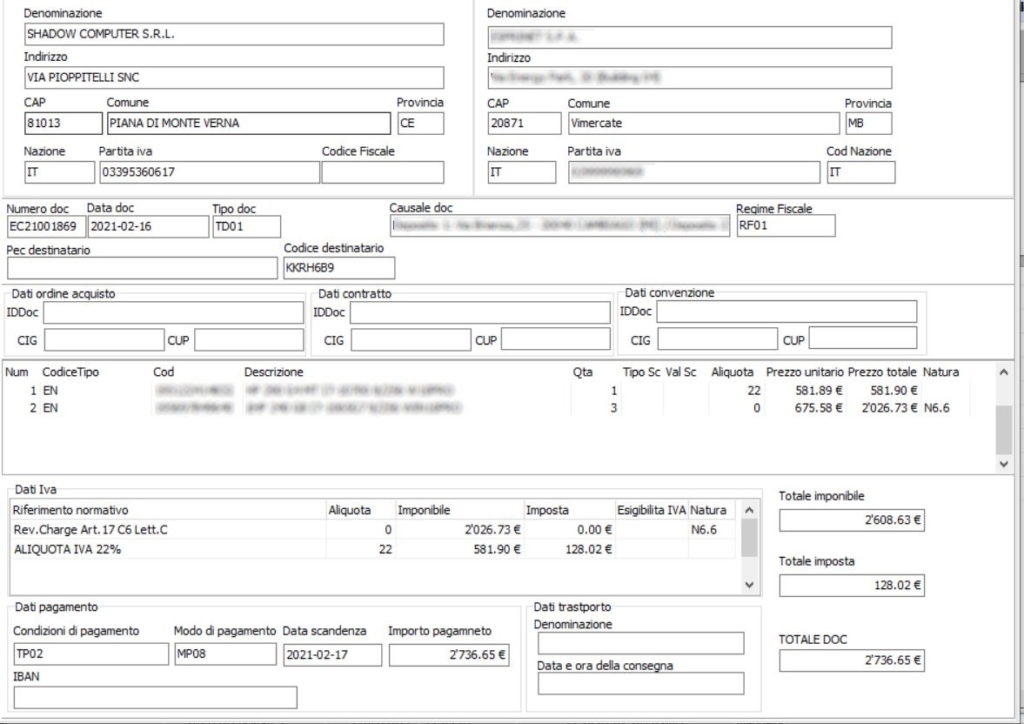The image size is (1024, 724).
Task: Click CIG field in Dati ordine acquisto
Action: 104,340
